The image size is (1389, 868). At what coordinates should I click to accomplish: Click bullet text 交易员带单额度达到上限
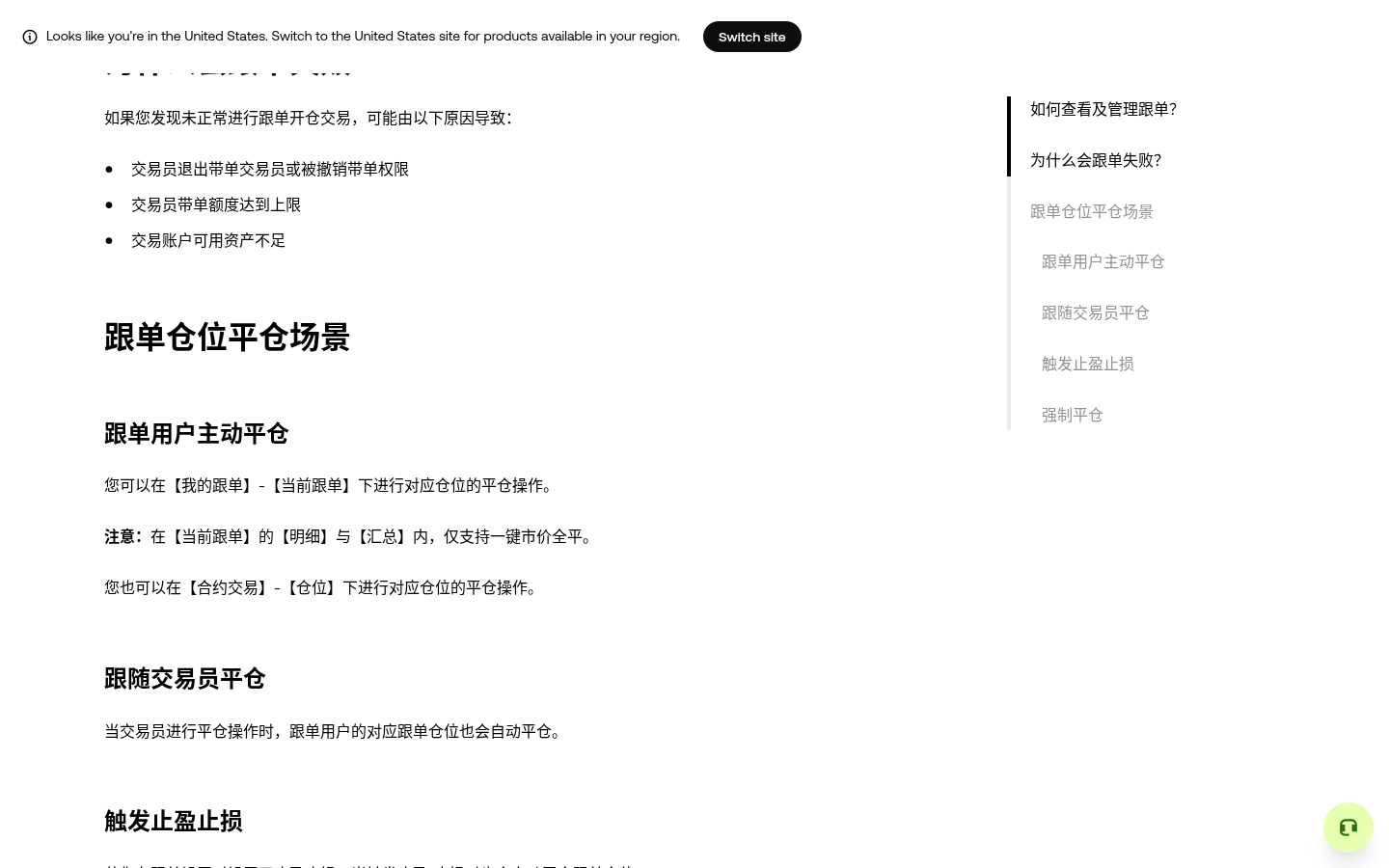coord(216,204)
